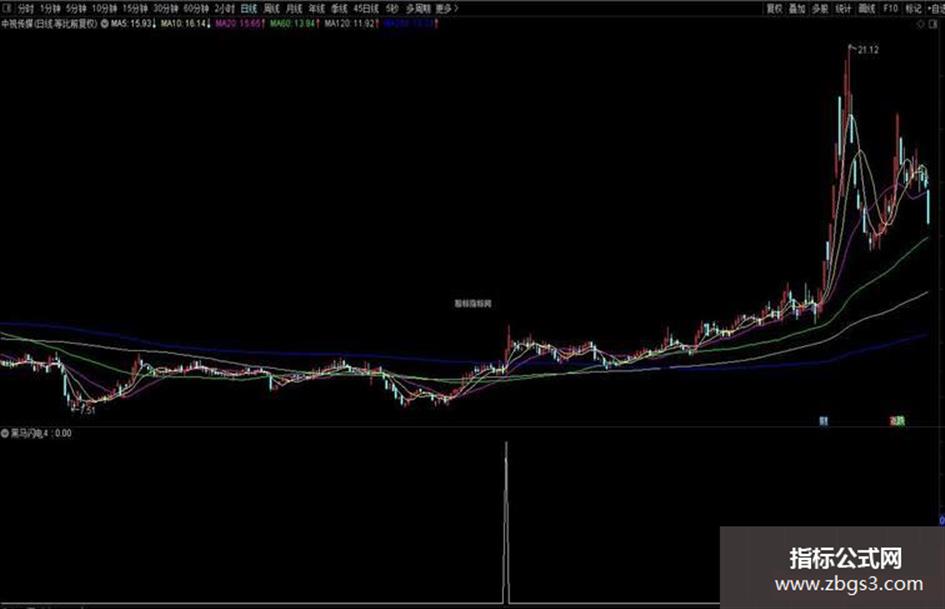
Task: Select the 5秒 period tab
Action: coord(392,8)
